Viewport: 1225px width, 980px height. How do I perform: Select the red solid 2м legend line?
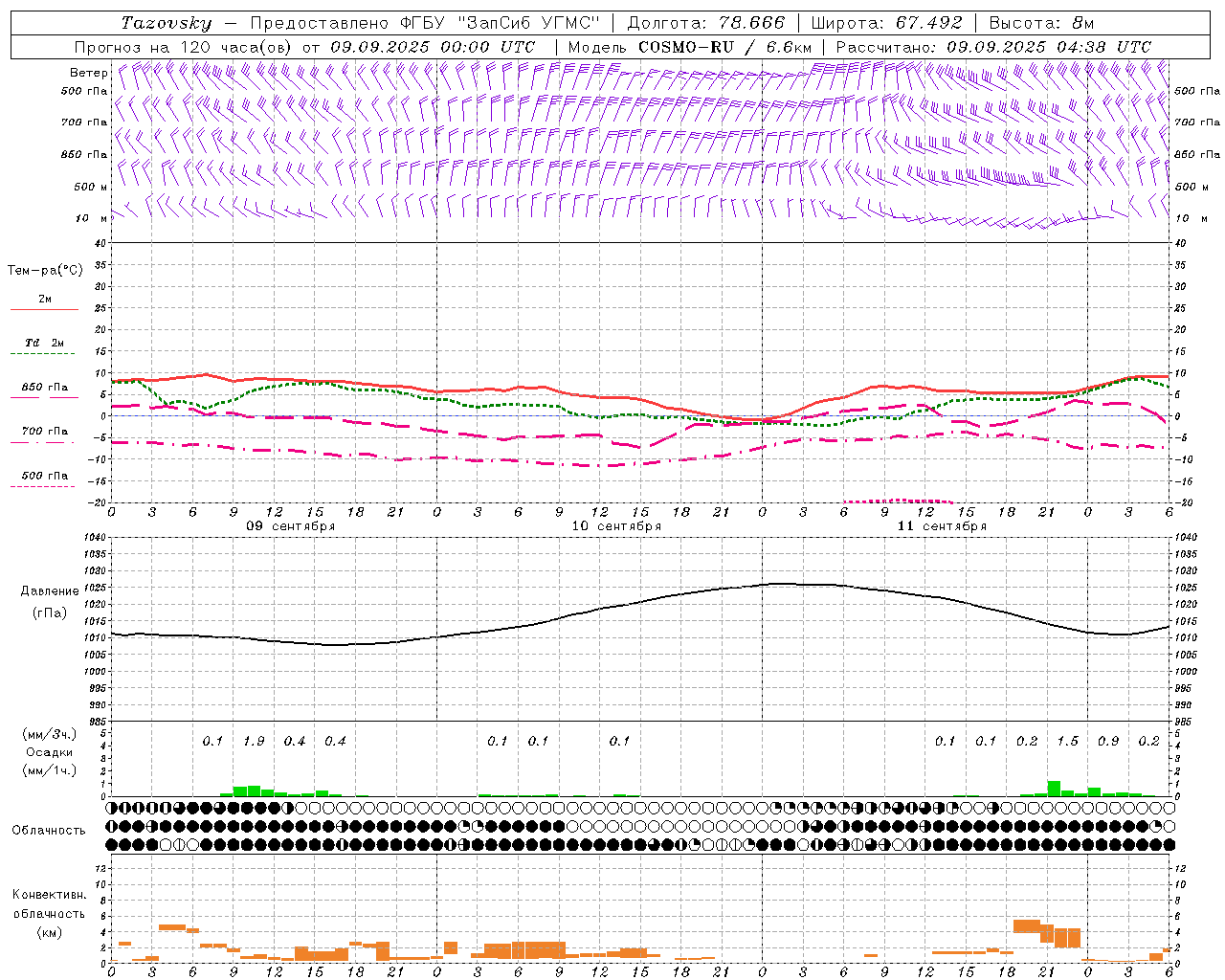(44, 309)
